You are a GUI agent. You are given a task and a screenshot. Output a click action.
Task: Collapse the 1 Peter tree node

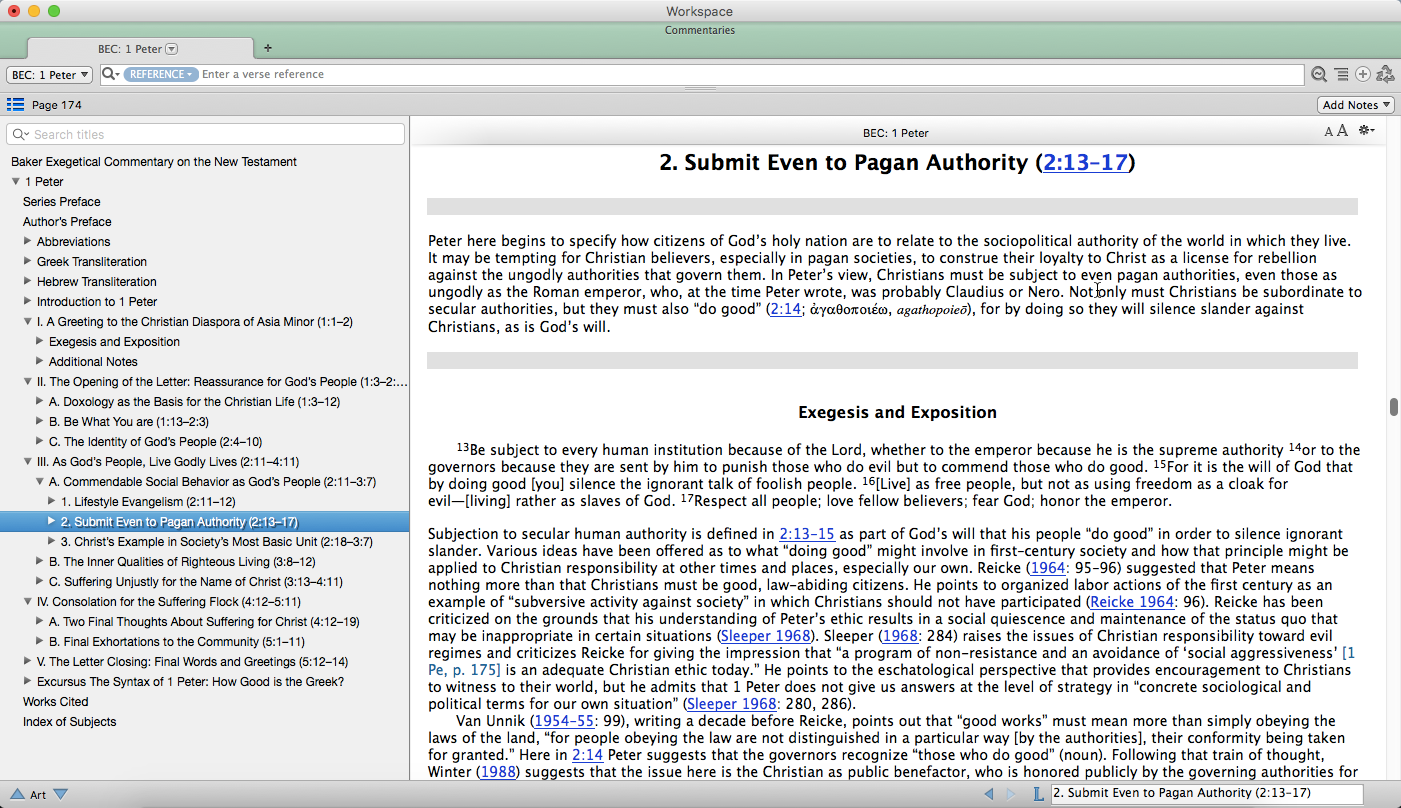point(16,182)
